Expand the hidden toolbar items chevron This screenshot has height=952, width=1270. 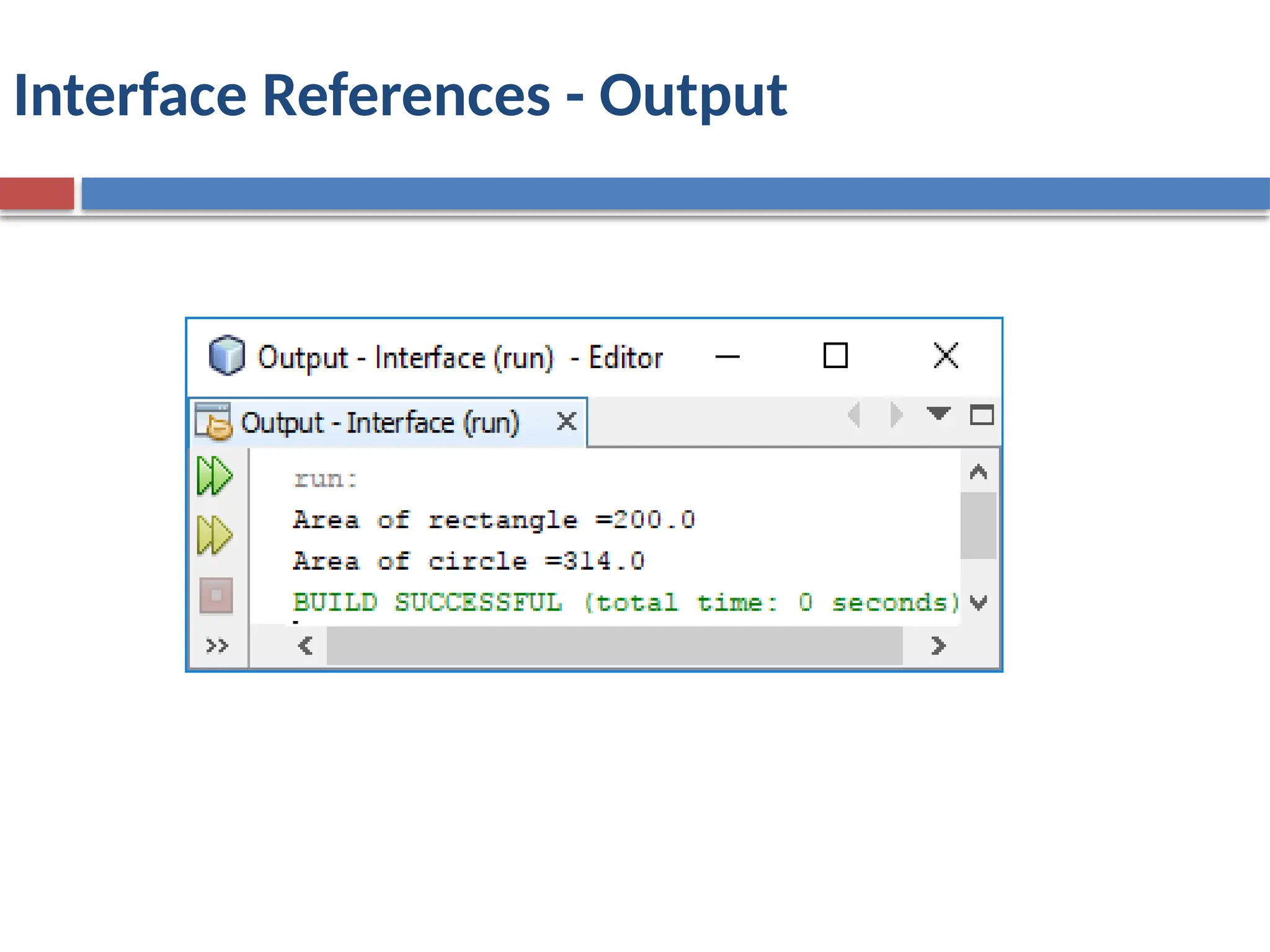pos(217,646)
